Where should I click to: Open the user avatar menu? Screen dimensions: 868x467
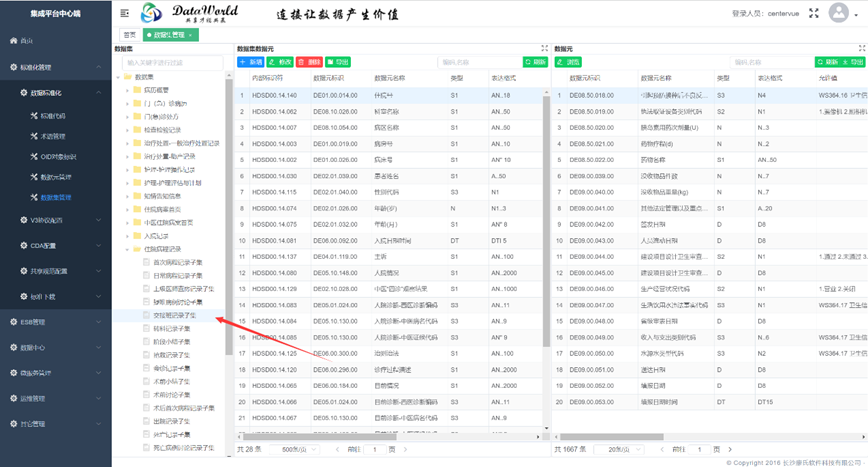pos(839,13)
